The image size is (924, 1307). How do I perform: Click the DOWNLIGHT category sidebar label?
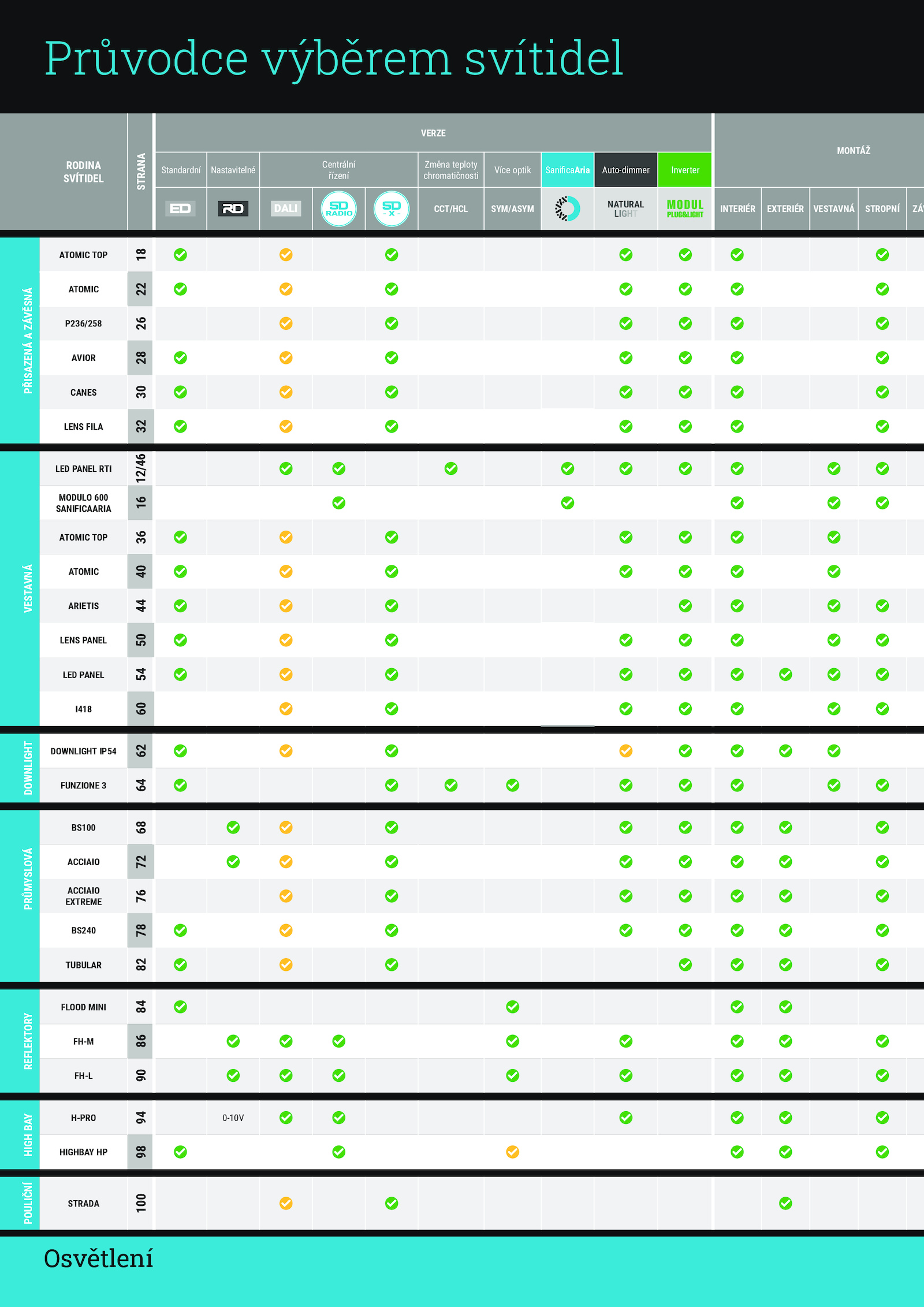click(x=28, y=768)
